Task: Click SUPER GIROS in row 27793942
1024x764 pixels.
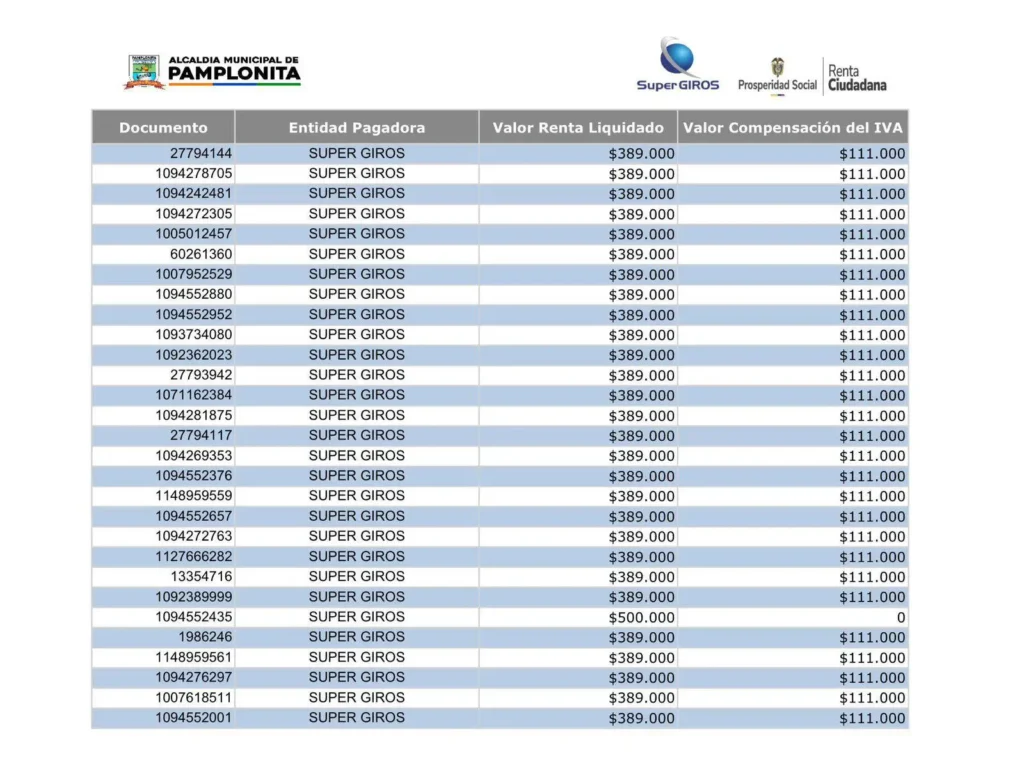Action: click(x=357, y=375)
